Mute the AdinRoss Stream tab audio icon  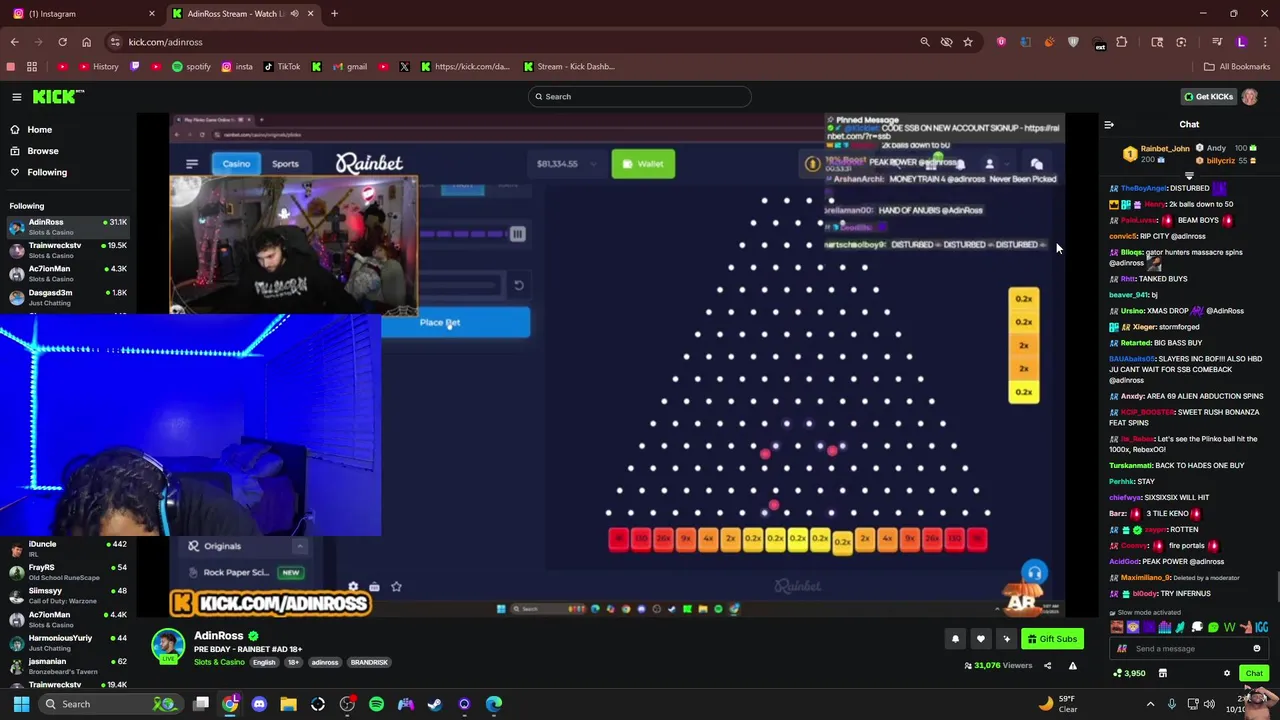[x=294, y=14]
